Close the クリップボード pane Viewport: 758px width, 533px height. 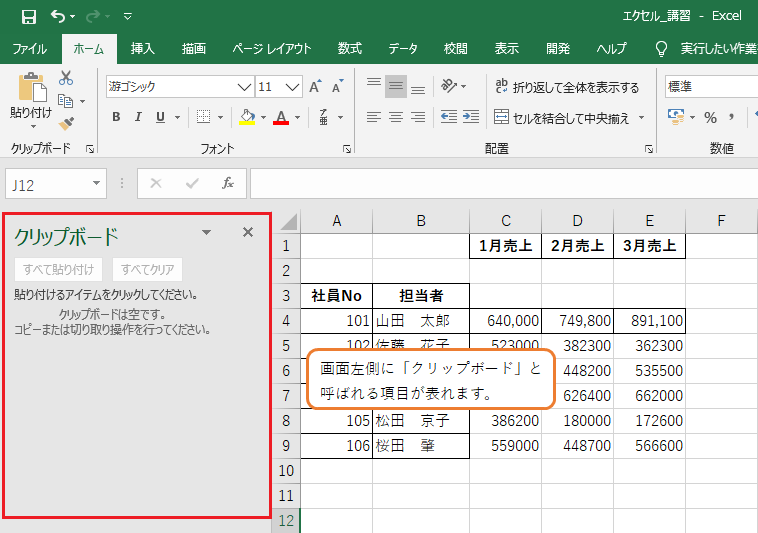[x=248, y=232]
